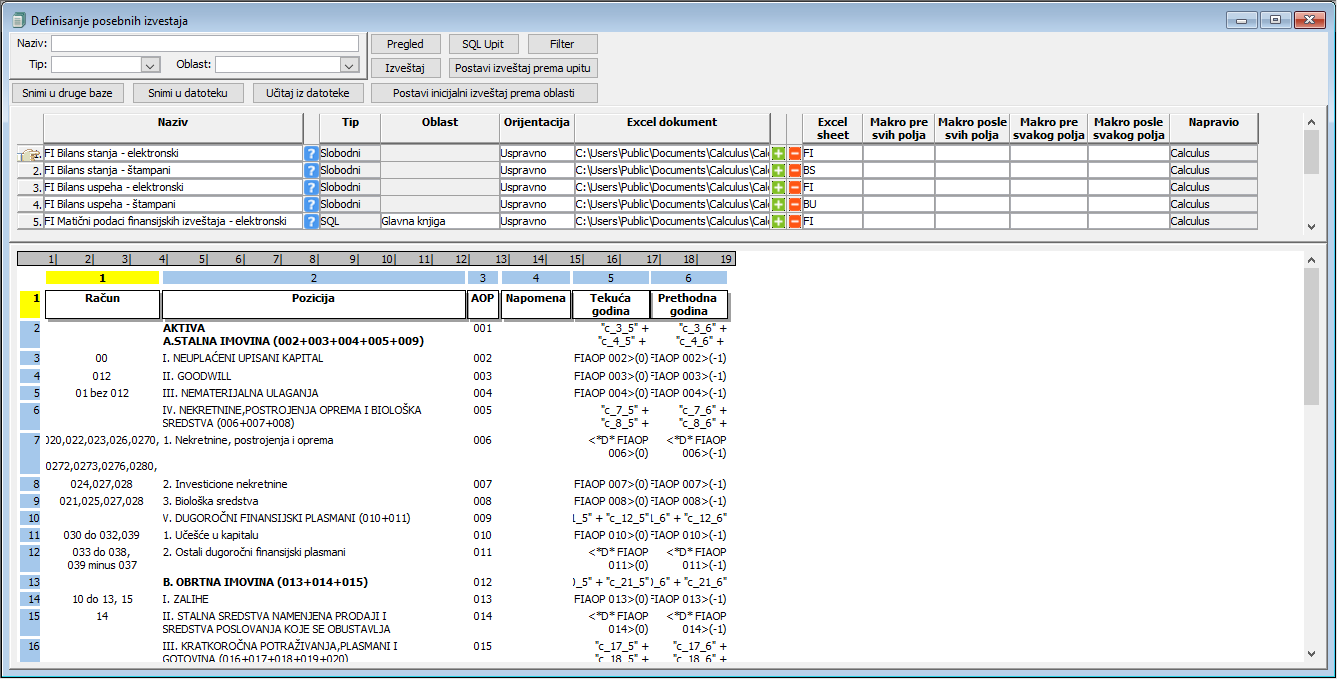Click red minus icon in FI Bilans uspeha - elektronski row
Screen dimensions: 1337x679
(795, 188)
